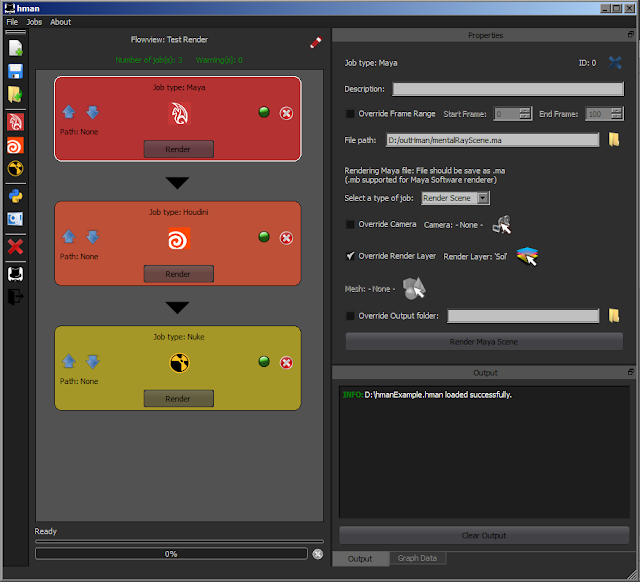Click the Override Output folder field
Screen dimensions: 640x582
click(x=523, y=315)
